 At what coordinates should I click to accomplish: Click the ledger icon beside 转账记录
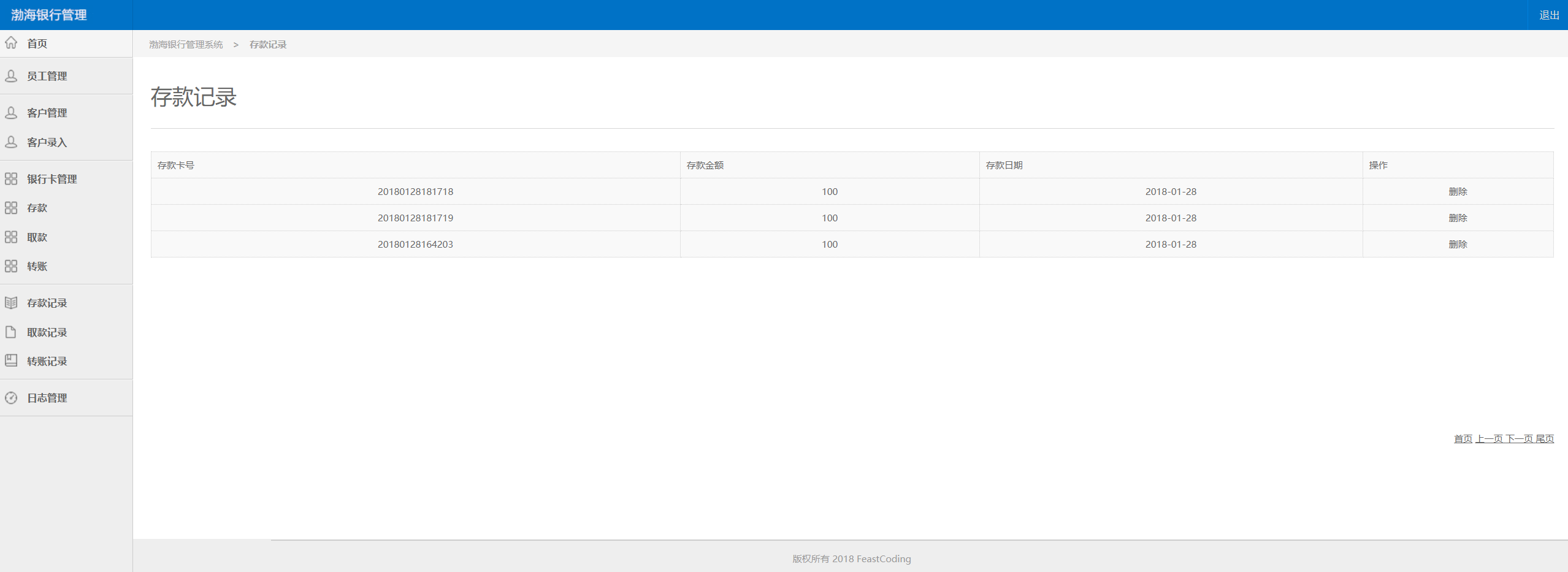(11, 361)
